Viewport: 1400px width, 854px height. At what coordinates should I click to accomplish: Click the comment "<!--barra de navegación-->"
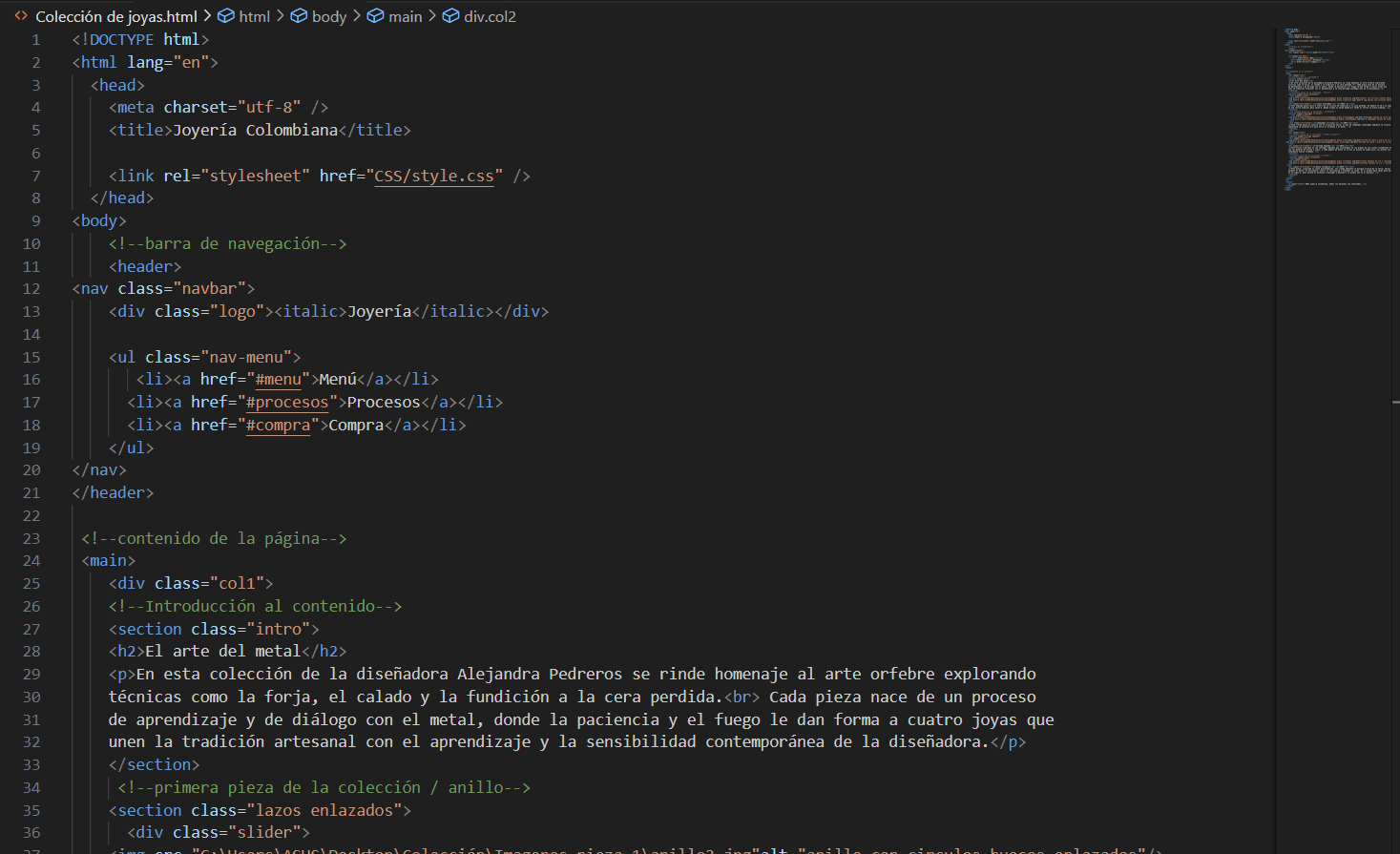pyautogui.click(x=228, y=243)
